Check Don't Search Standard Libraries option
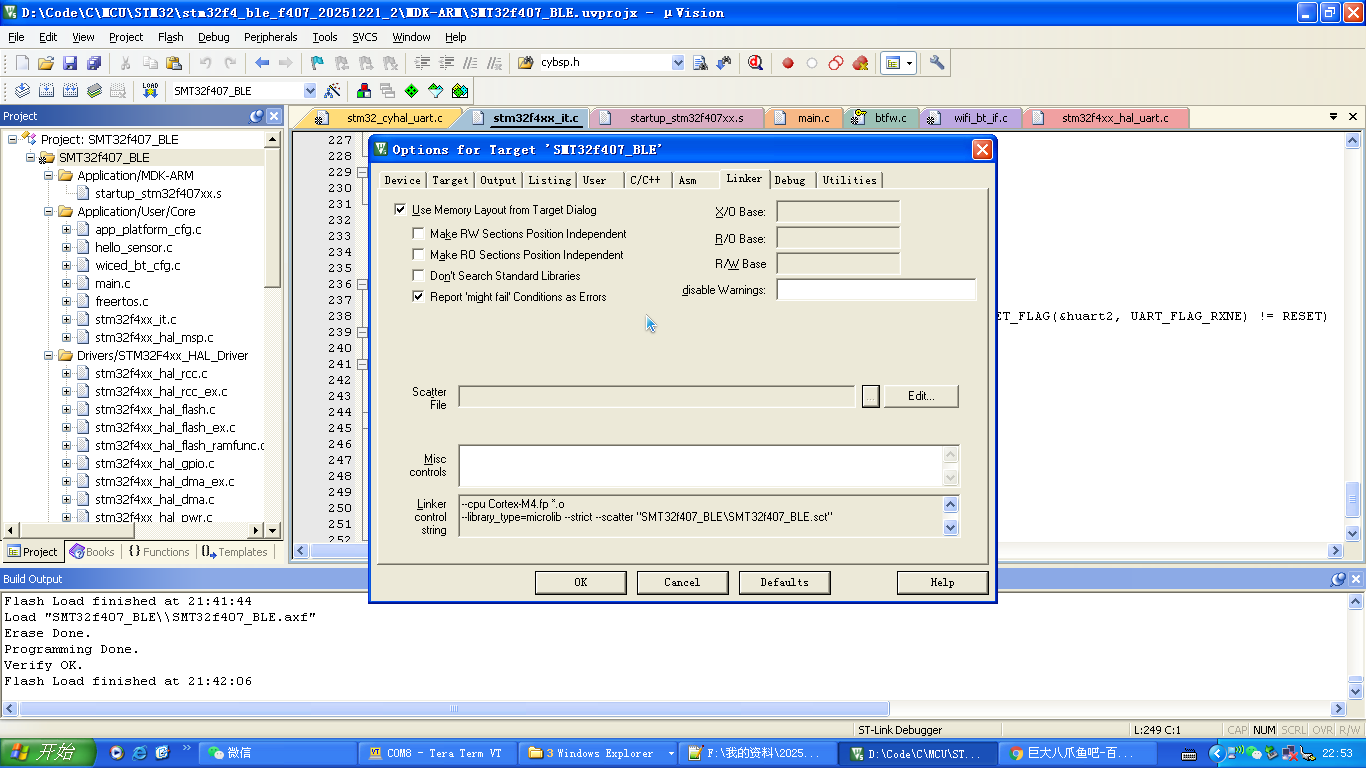The height and width of the screenshot is (768, 1366). (419, 276)
